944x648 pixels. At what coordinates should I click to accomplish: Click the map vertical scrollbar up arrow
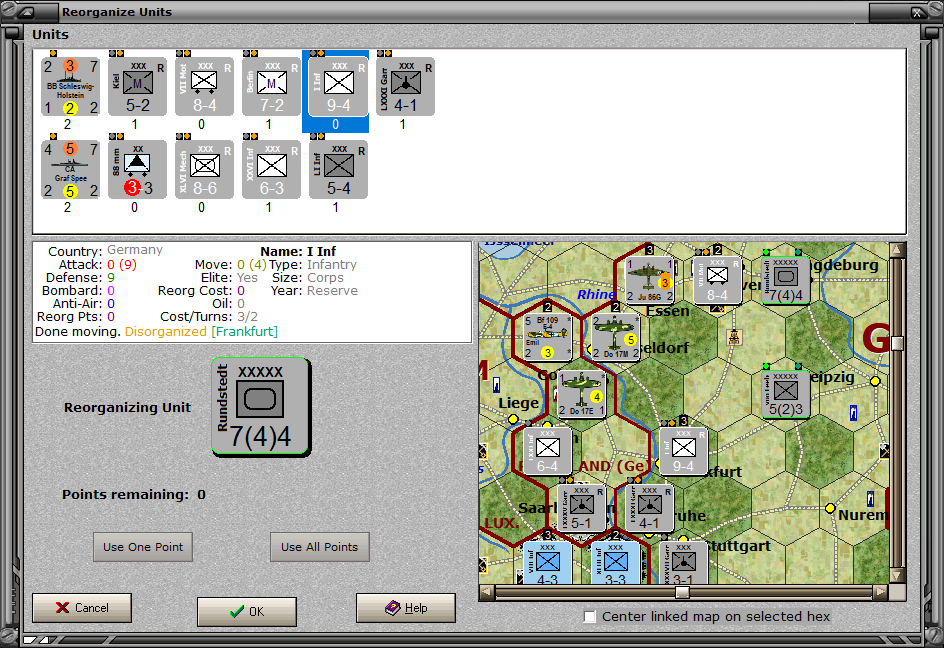pos(897,249)
